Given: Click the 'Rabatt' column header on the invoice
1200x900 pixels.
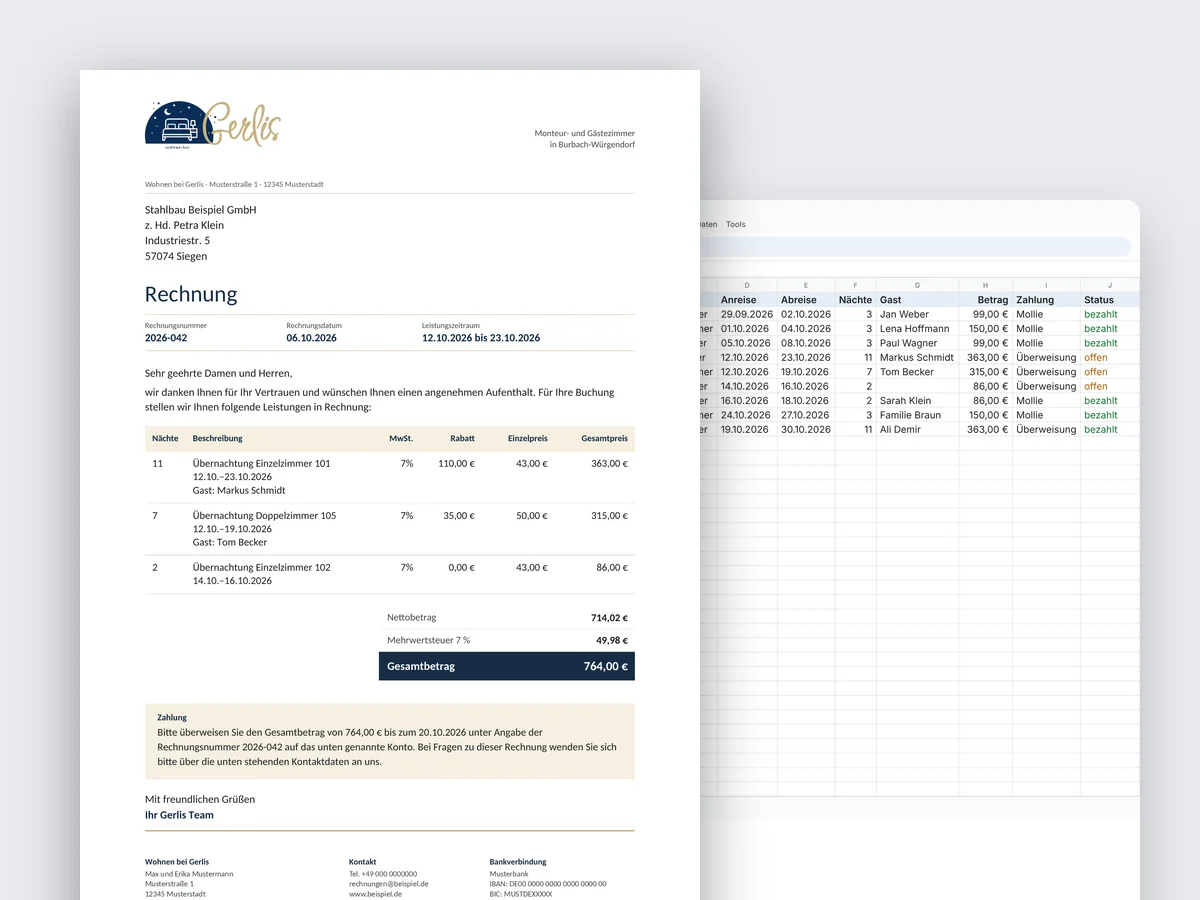Looking at the screenshot, I should (x=463, y=438).
